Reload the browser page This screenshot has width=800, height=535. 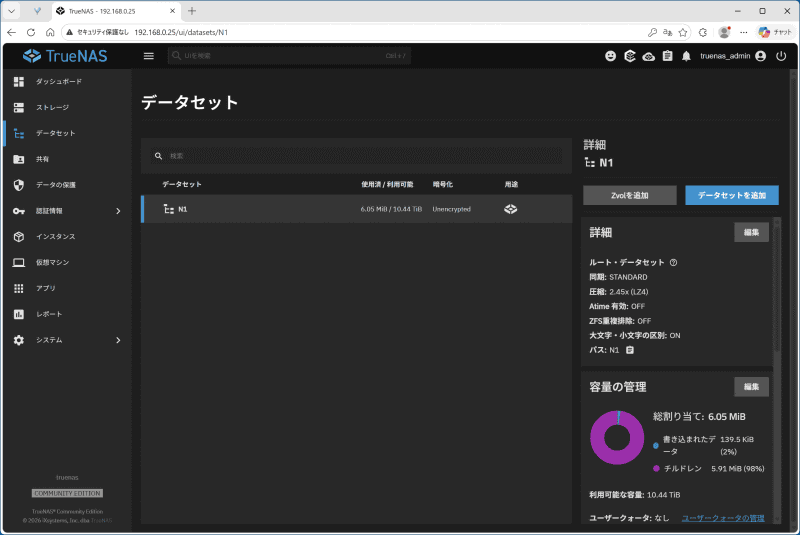click(x=31, y=32)
